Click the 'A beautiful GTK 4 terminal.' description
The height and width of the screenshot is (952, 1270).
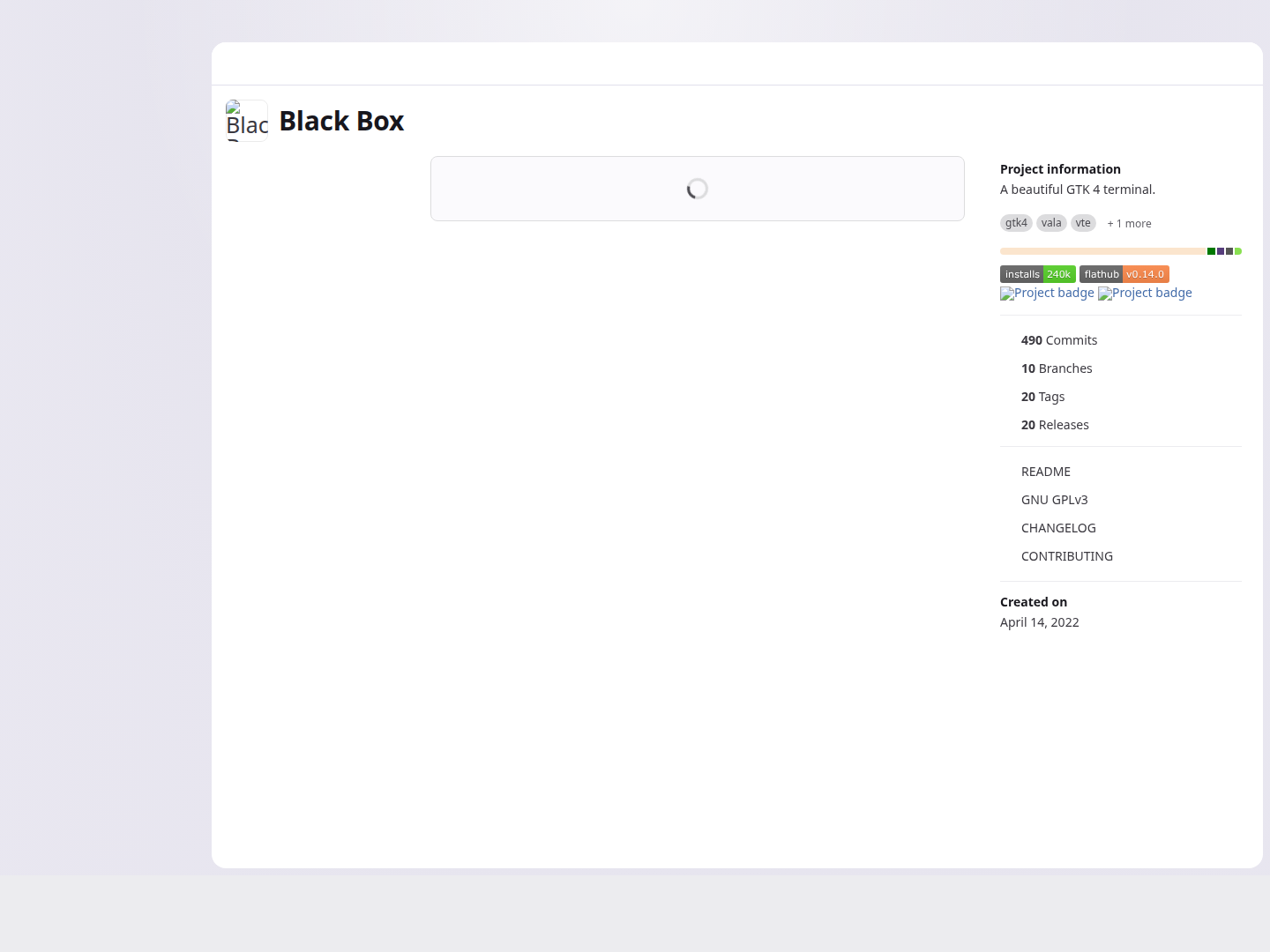point(1078,190)
